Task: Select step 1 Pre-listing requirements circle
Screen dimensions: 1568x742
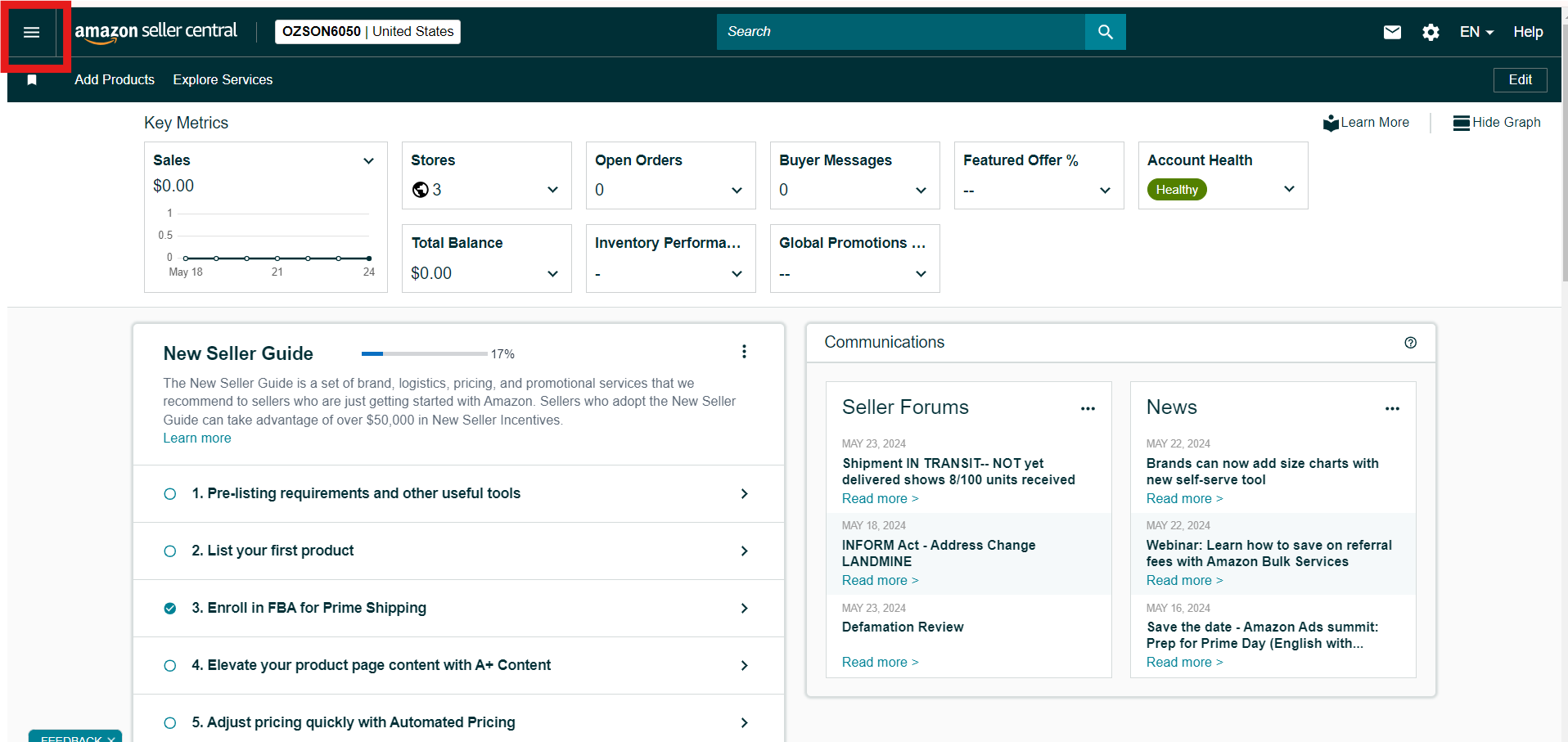Action: coord(169,494)
